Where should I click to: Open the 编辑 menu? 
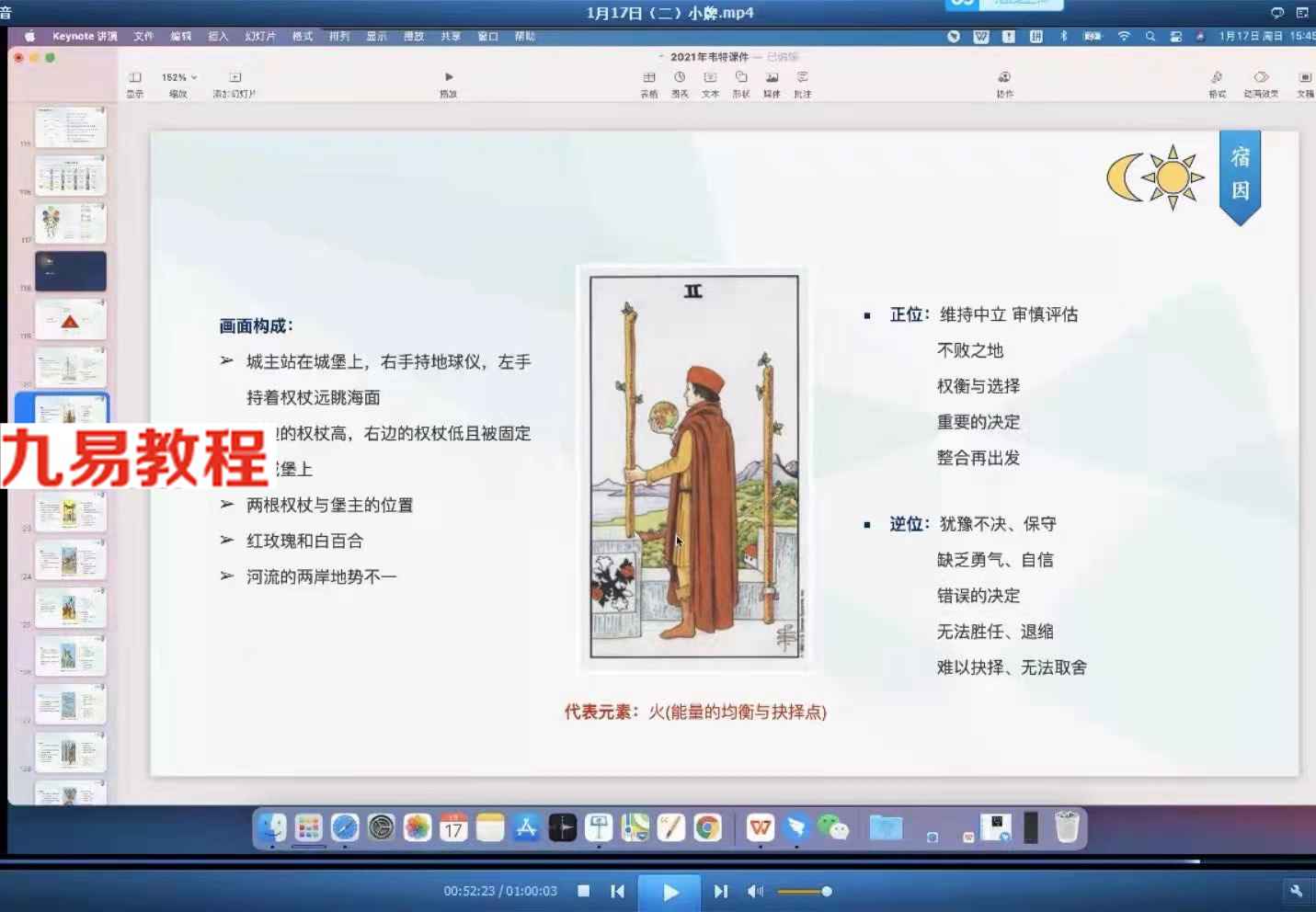tap(180, 37)
